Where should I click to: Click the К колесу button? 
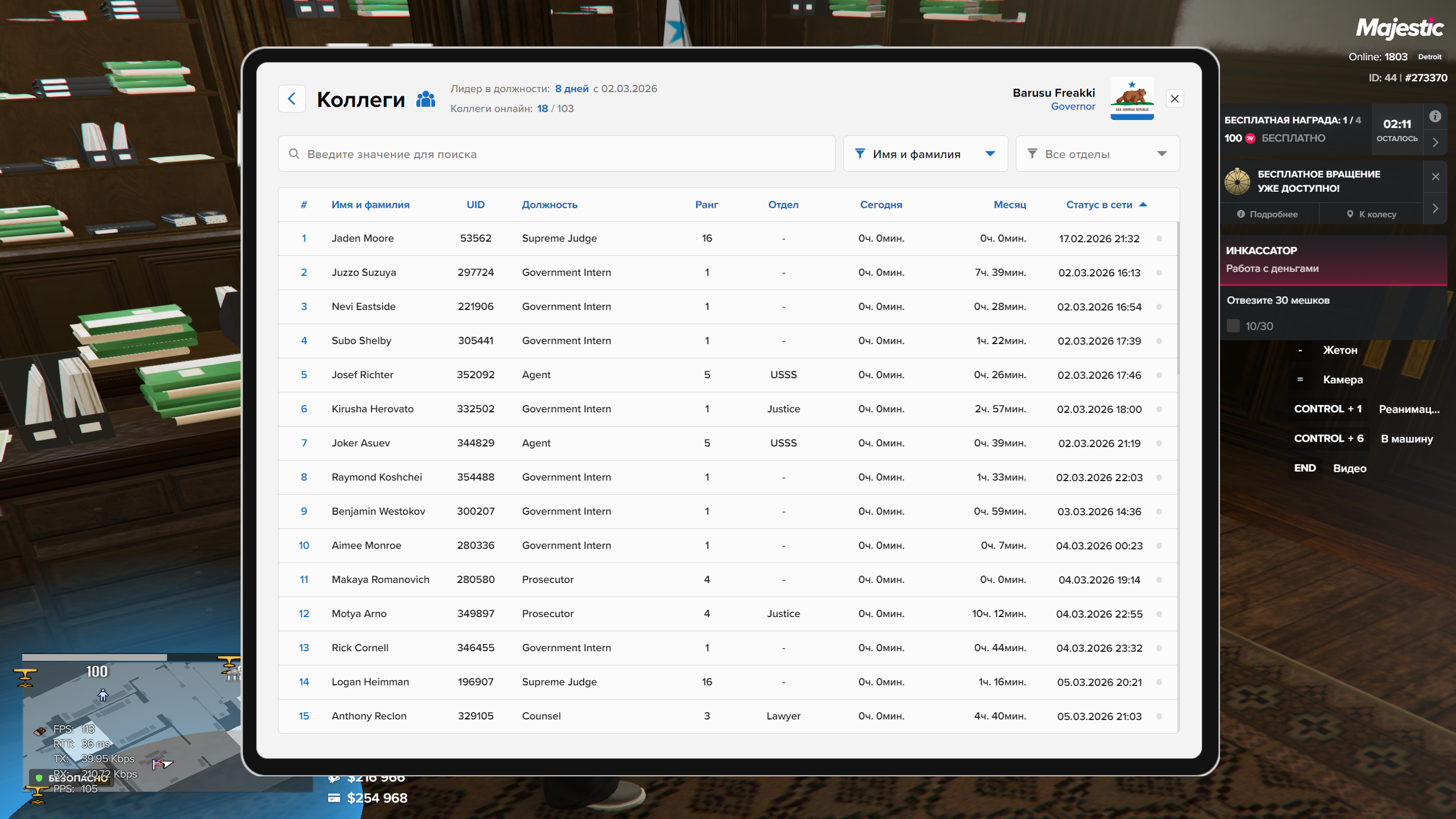1371,214
